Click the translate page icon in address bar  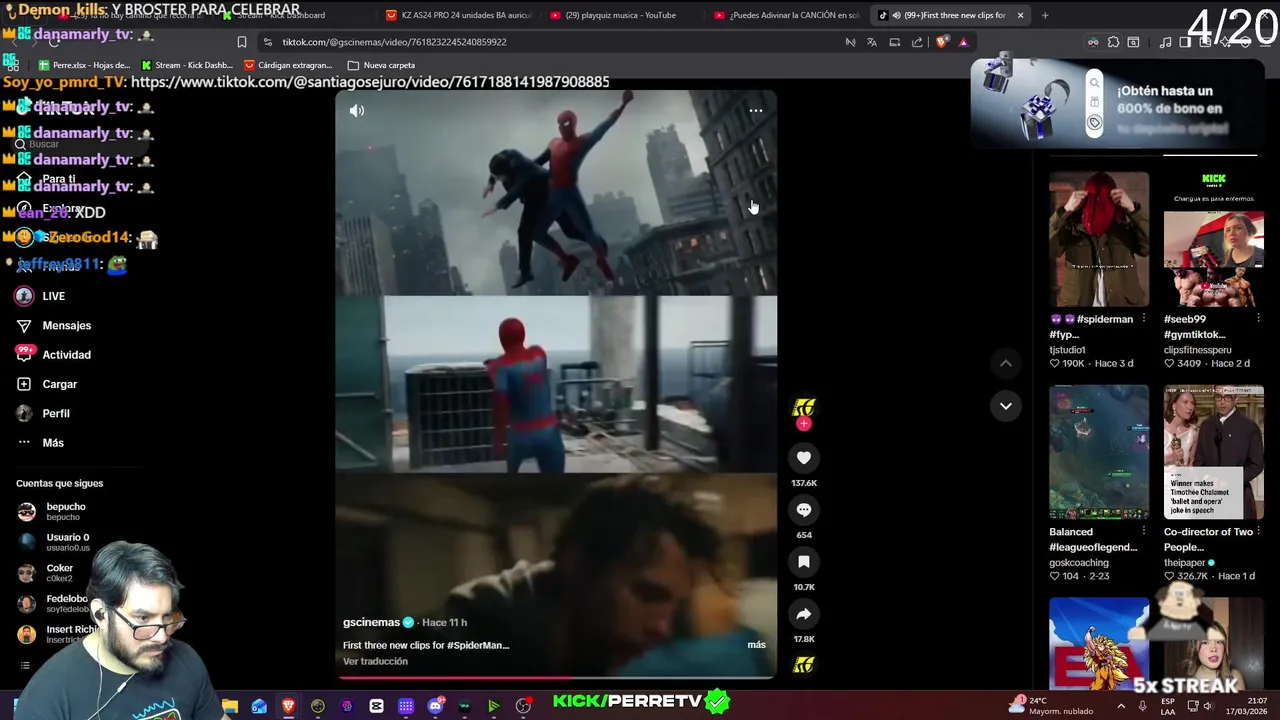click(x=872, y=42)
